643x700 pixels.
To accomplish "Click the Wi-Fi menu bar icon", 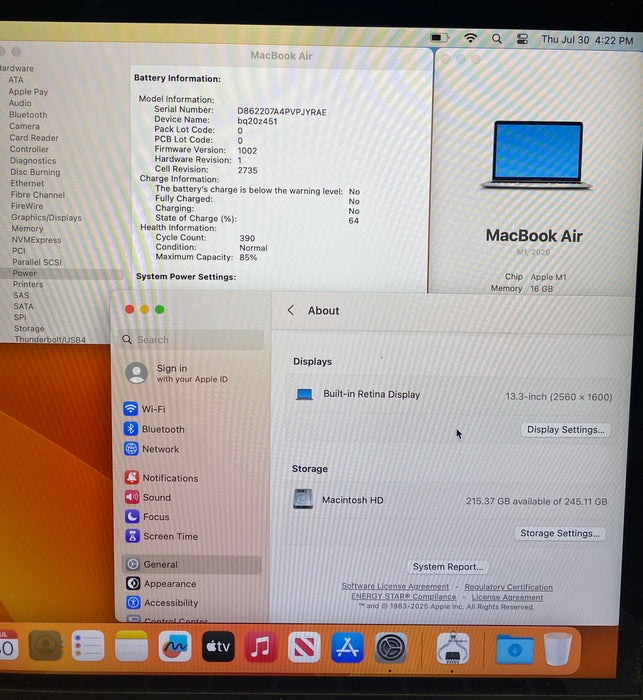I will click(x=470, y=38).
